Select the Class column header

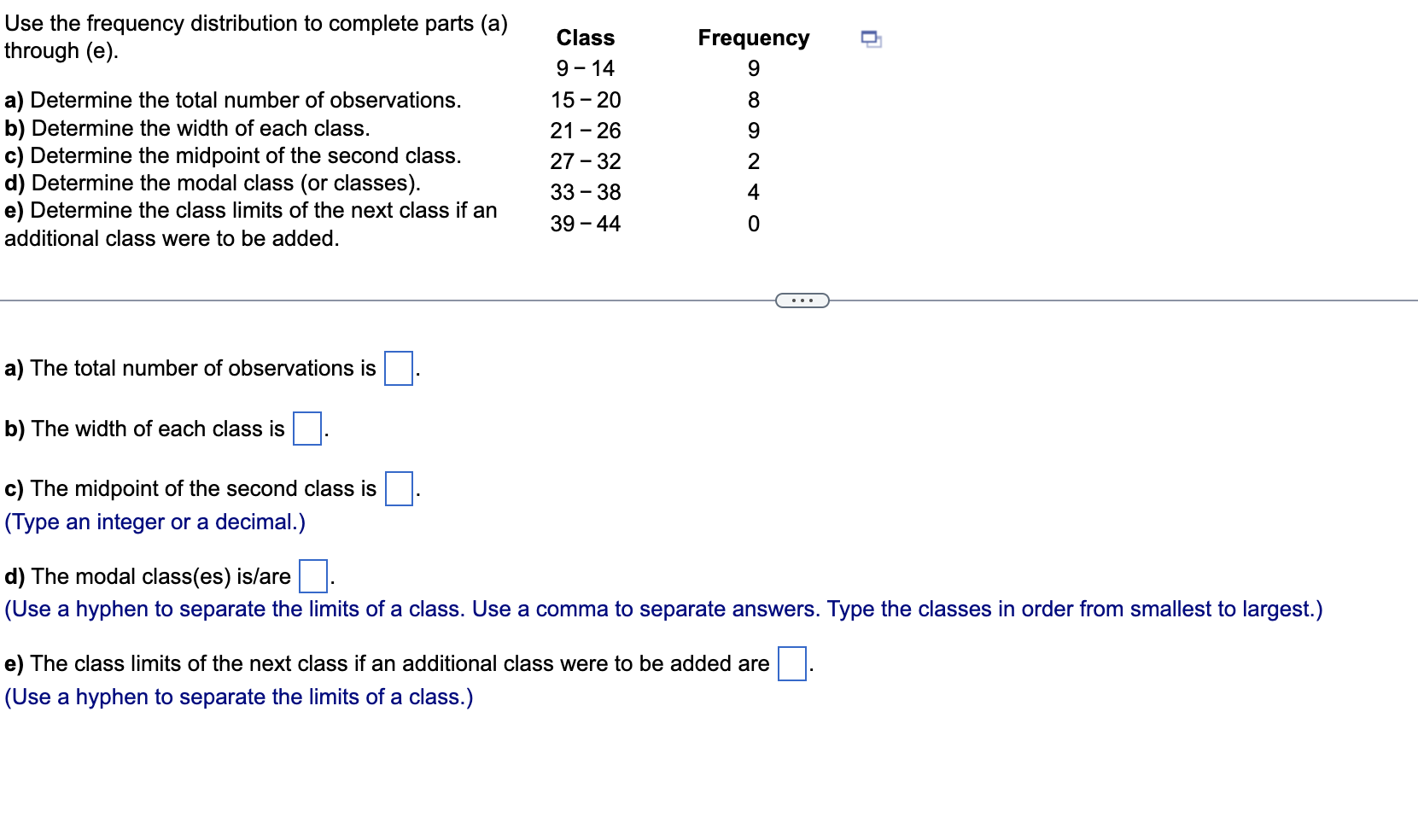(585, 38)
